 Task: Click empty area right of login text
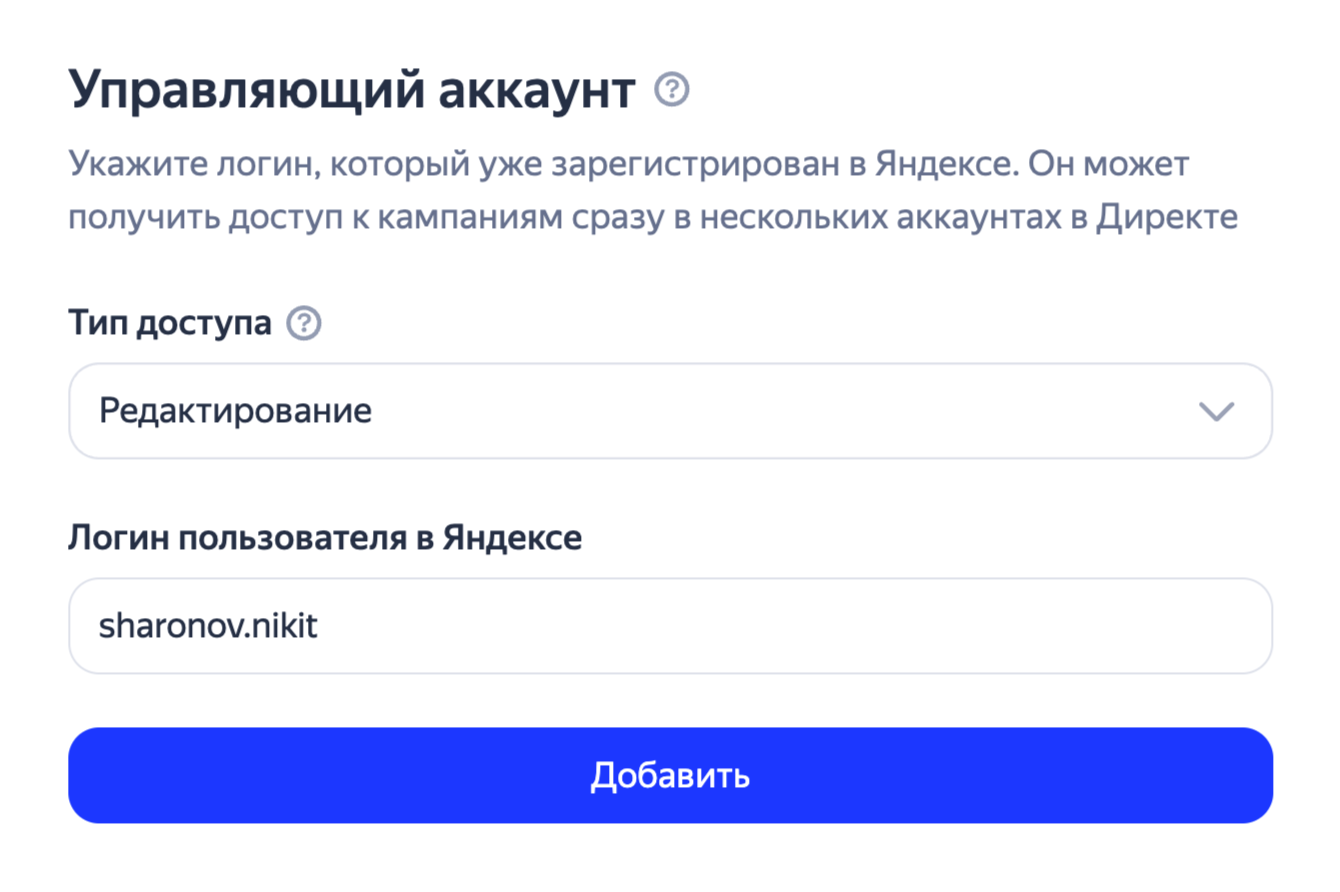[800, 626]
